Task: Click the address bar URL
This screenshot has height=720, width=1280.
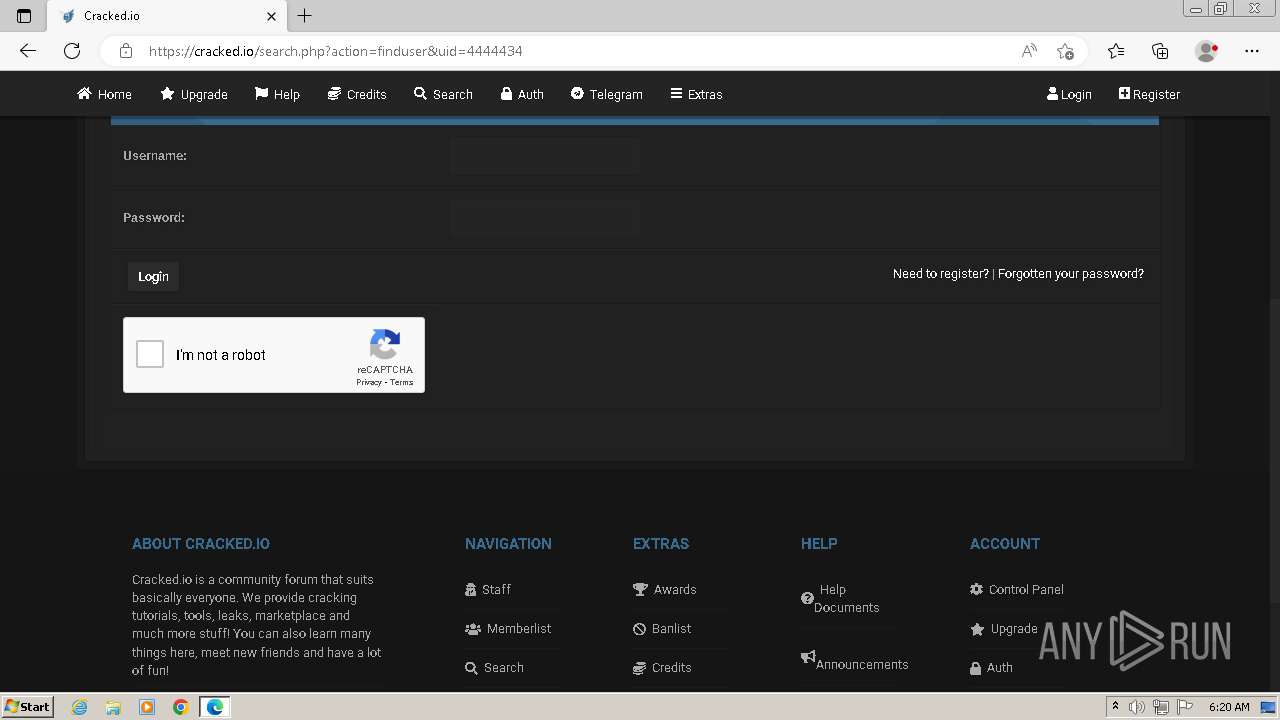Action: pyautogui.click(x=336, y=51)
